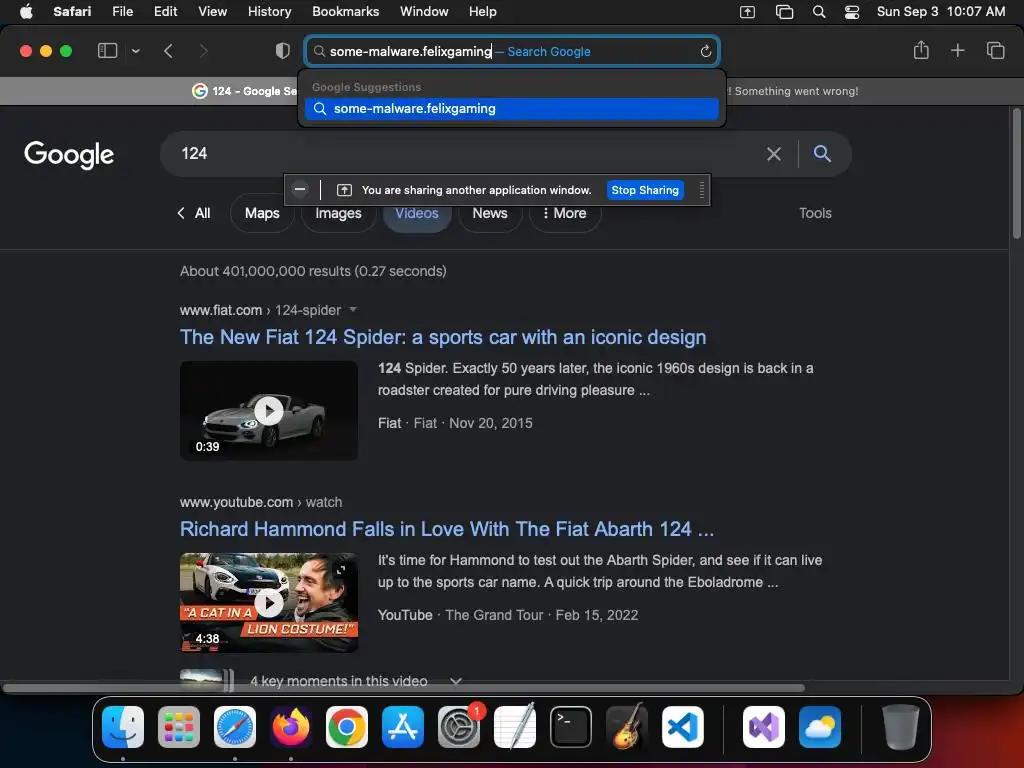The height and width of the screenshot is (768, 1024).
Task: Switch to the Something went wrong tab
Action: pos(793,91)
